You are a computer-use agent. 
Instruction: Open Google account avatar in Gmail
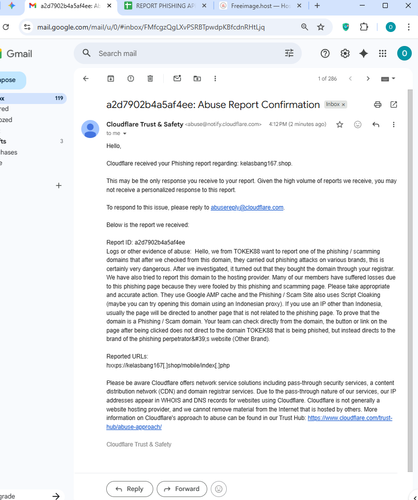pyautogui.click(x=404, y=53)
